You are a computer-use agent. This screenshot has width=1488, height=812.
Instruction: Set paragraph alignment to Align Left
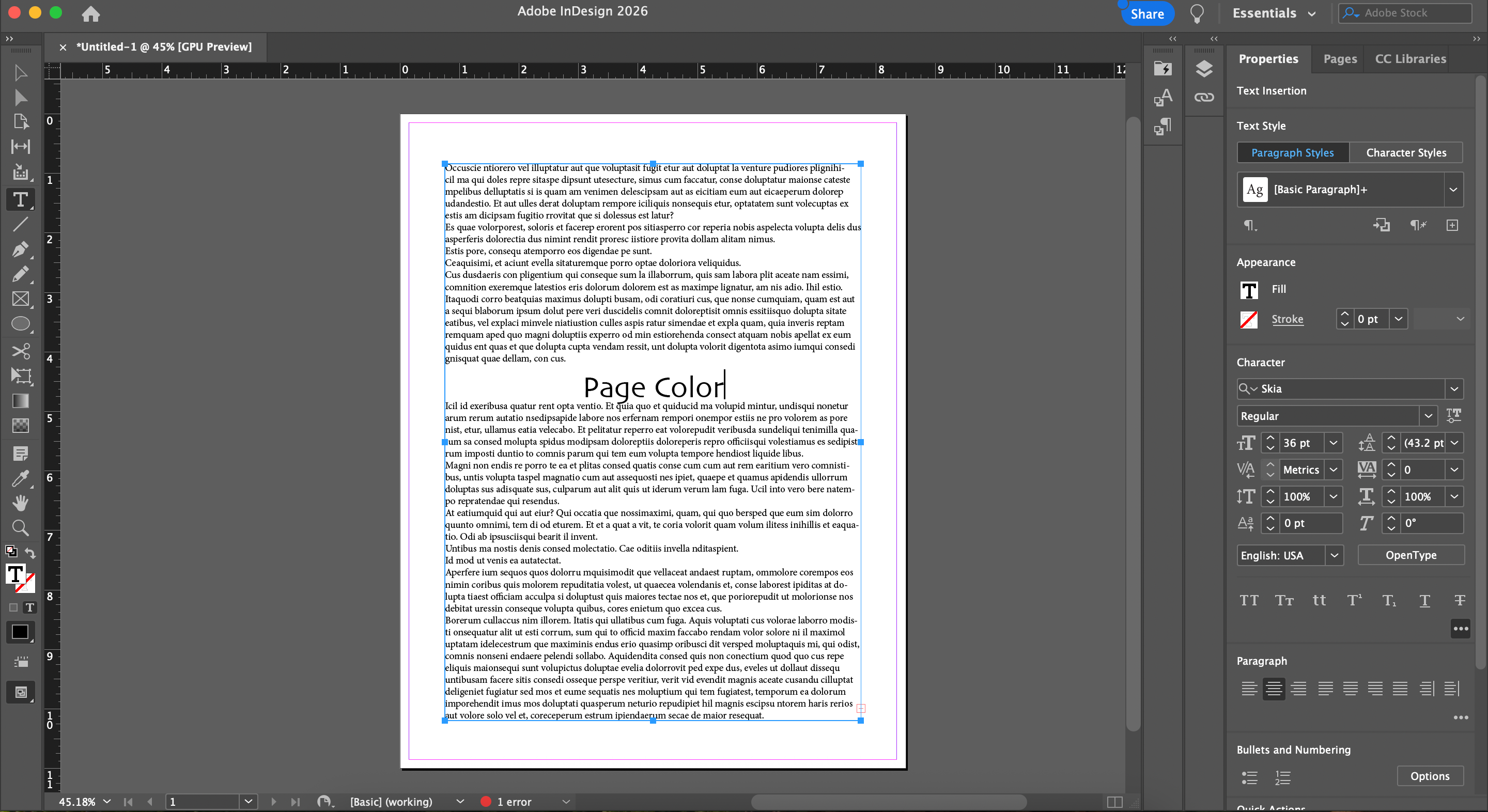coord(1249,689)
